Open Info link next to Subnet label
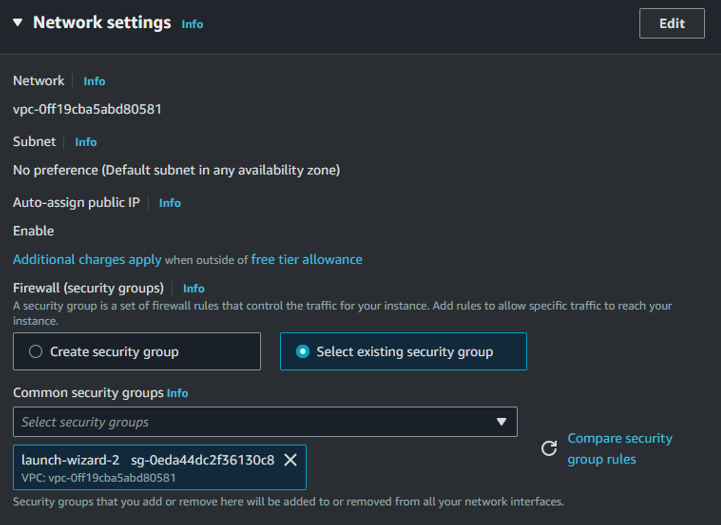Screen dimensions: 721x525 tap(86, 142)
